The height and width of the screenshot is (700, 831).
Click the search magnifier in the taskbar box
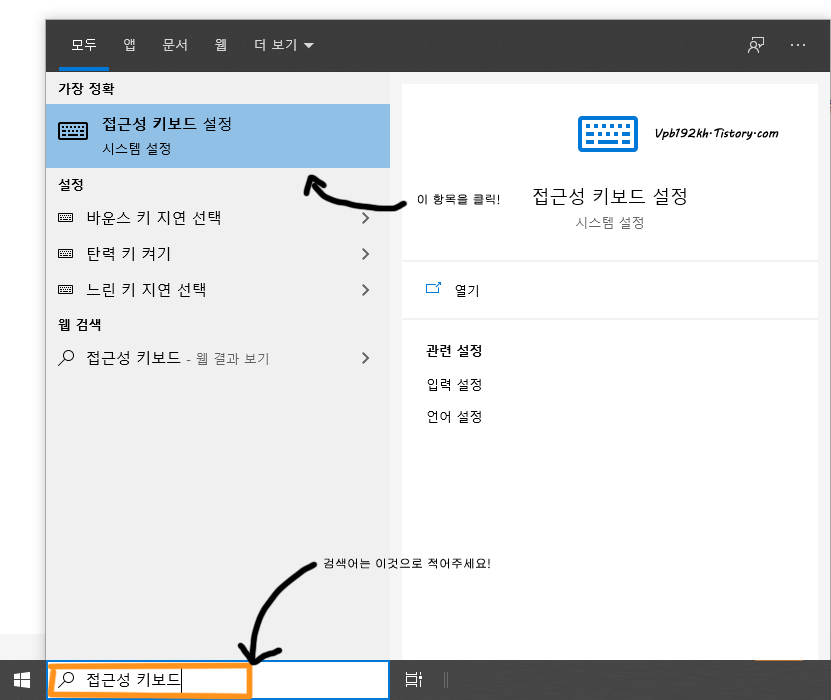point(66,679)
